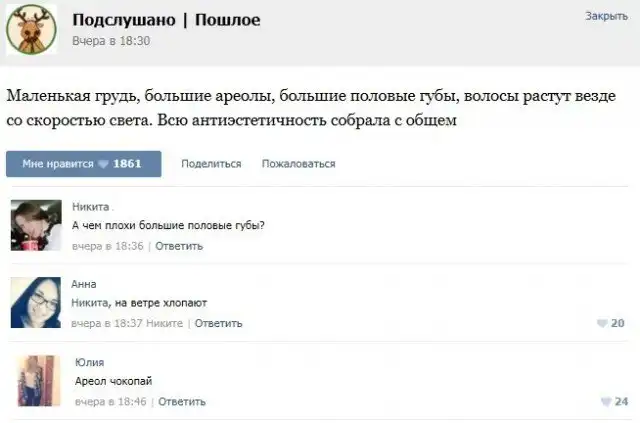640x423 pixels.
Task: Click the post timestamp Вчера в 18:30
Action: tap(110, 41)
